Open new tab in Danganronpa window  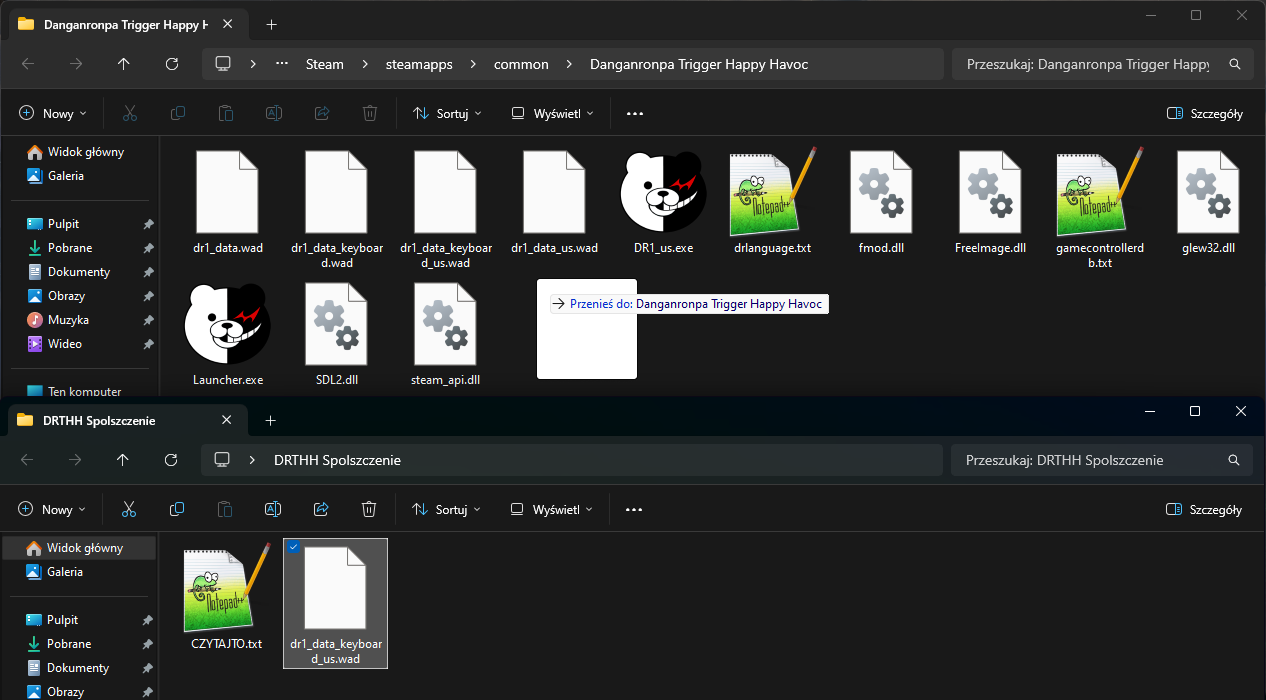click(271, 24)
